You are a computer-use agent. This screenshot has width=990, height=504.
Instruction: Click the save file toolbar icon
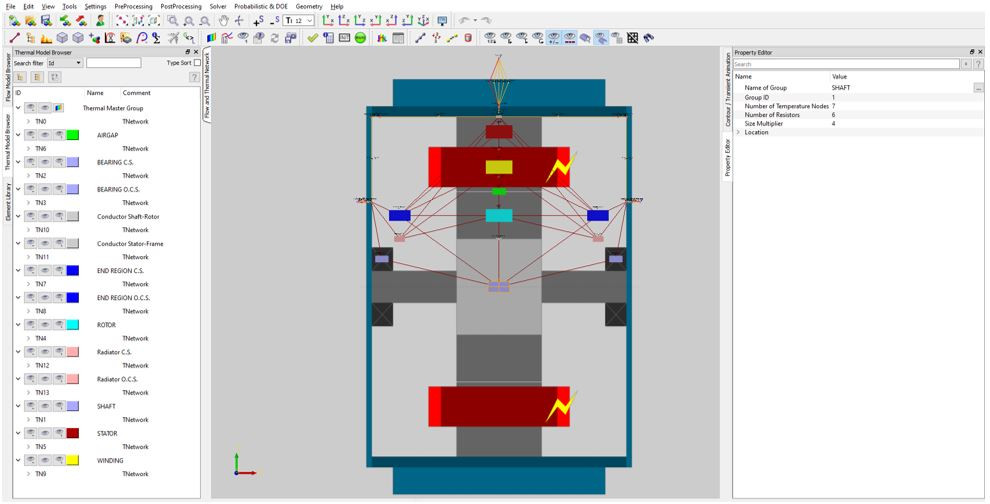[46, 20]
